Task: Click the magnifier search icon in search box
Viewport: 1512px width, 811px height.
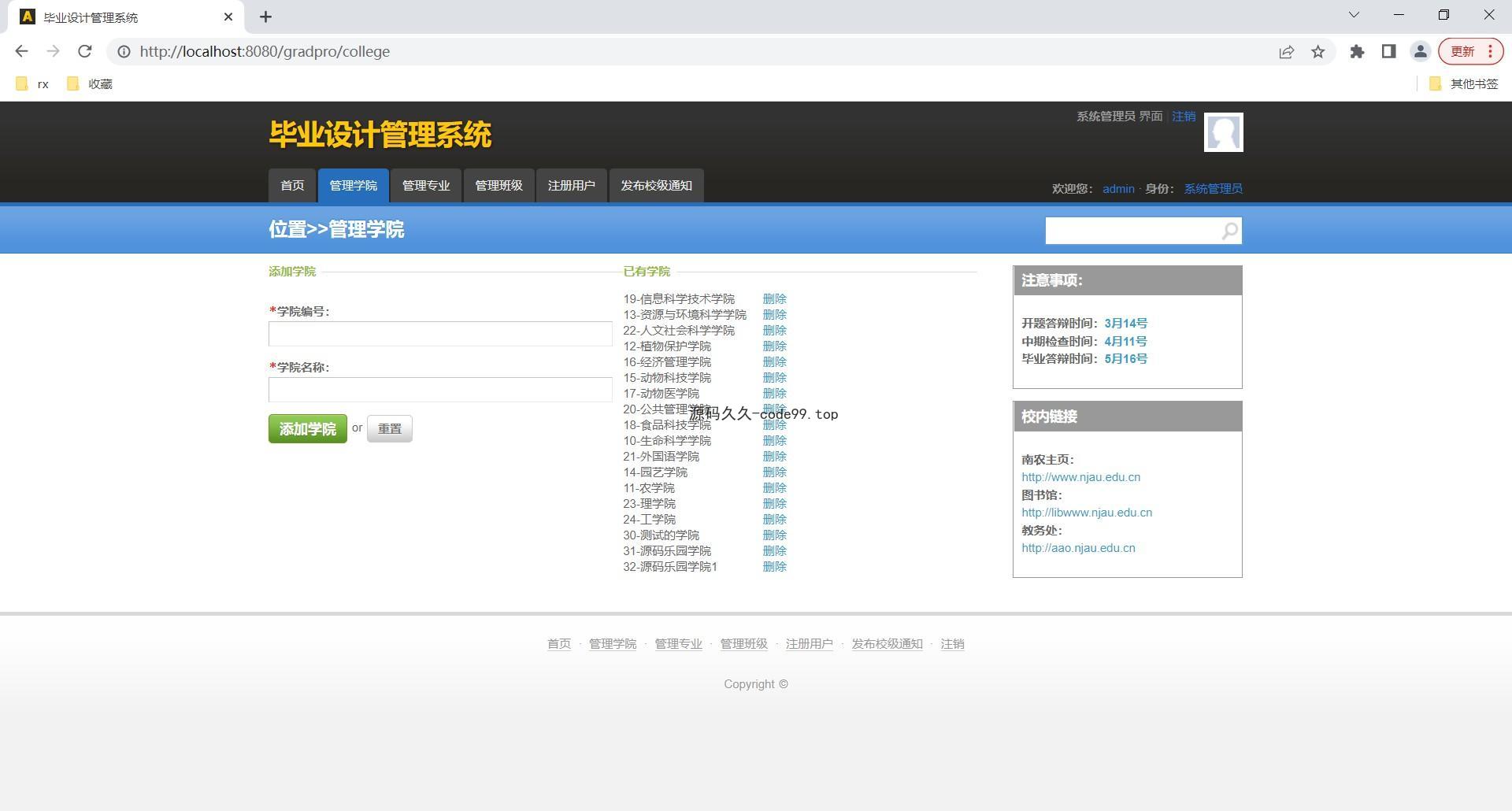Action: (x=1229, y=231)
